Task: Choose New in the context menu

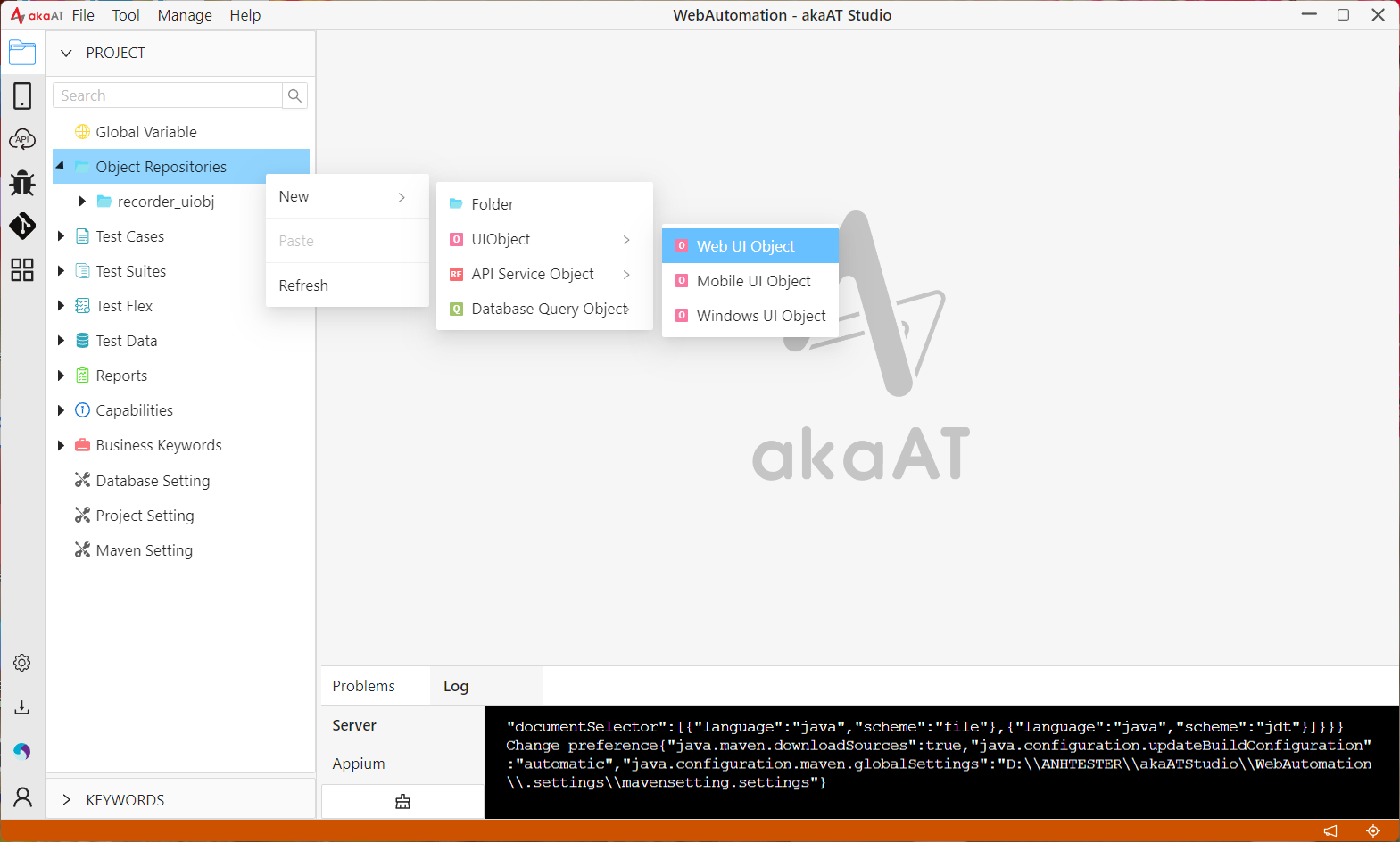Action: tap(347, 197)
